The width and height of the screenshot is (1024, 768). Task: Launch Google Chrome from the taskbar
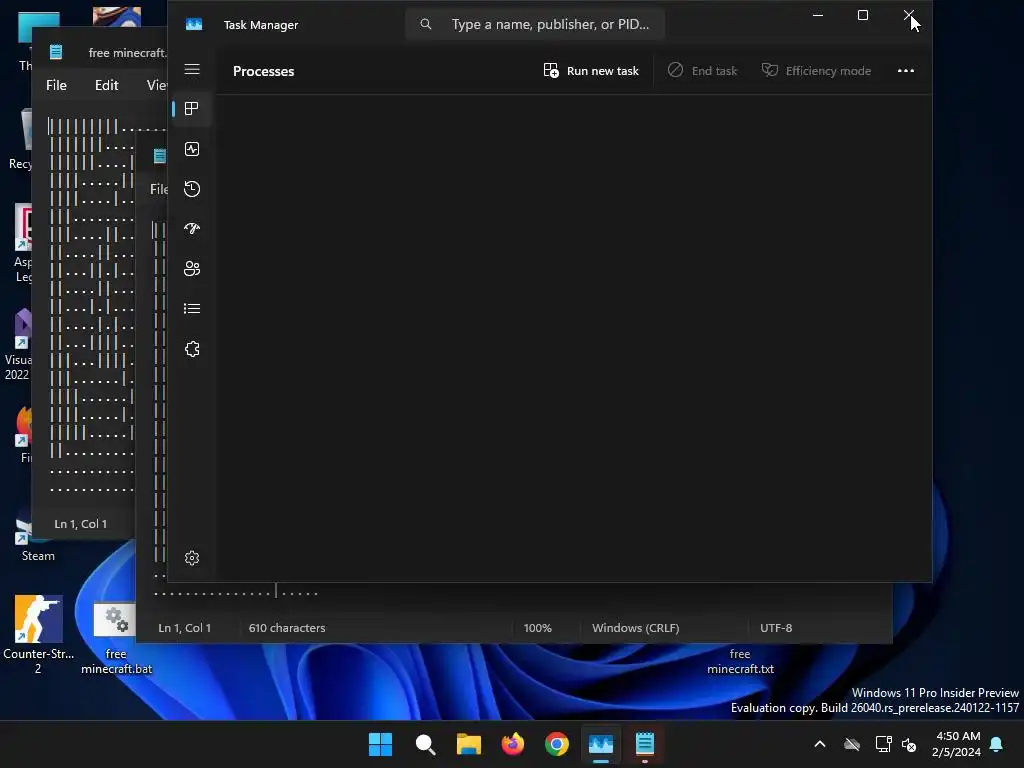click(556, 744)
